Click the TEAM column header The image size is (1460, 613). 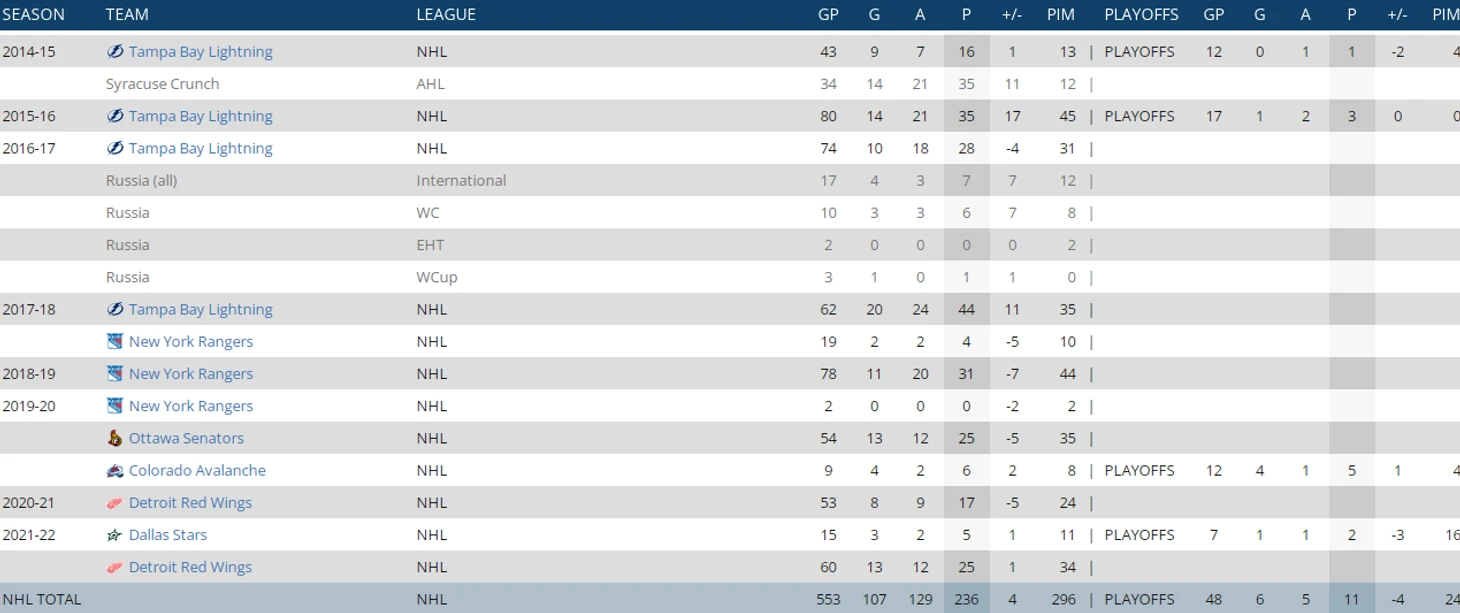127,14
